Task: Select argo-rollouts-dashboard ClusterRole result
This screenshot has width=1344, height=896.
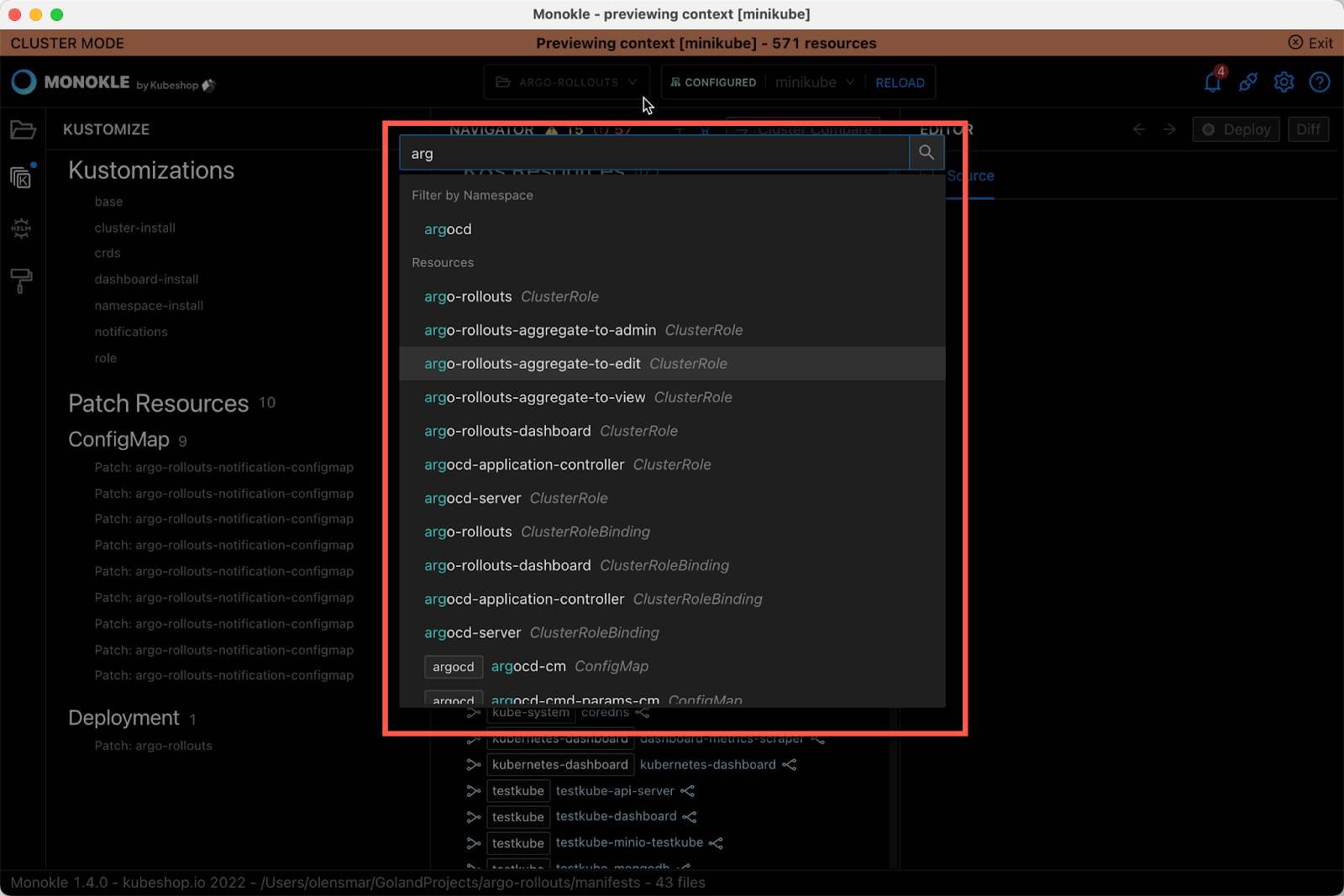Action: coord(672,431)
